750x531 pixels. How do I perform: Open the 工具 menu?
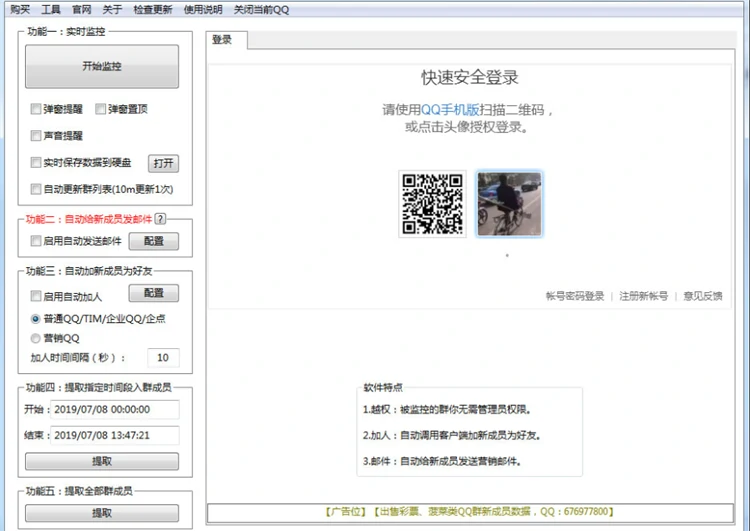point(51,10)
